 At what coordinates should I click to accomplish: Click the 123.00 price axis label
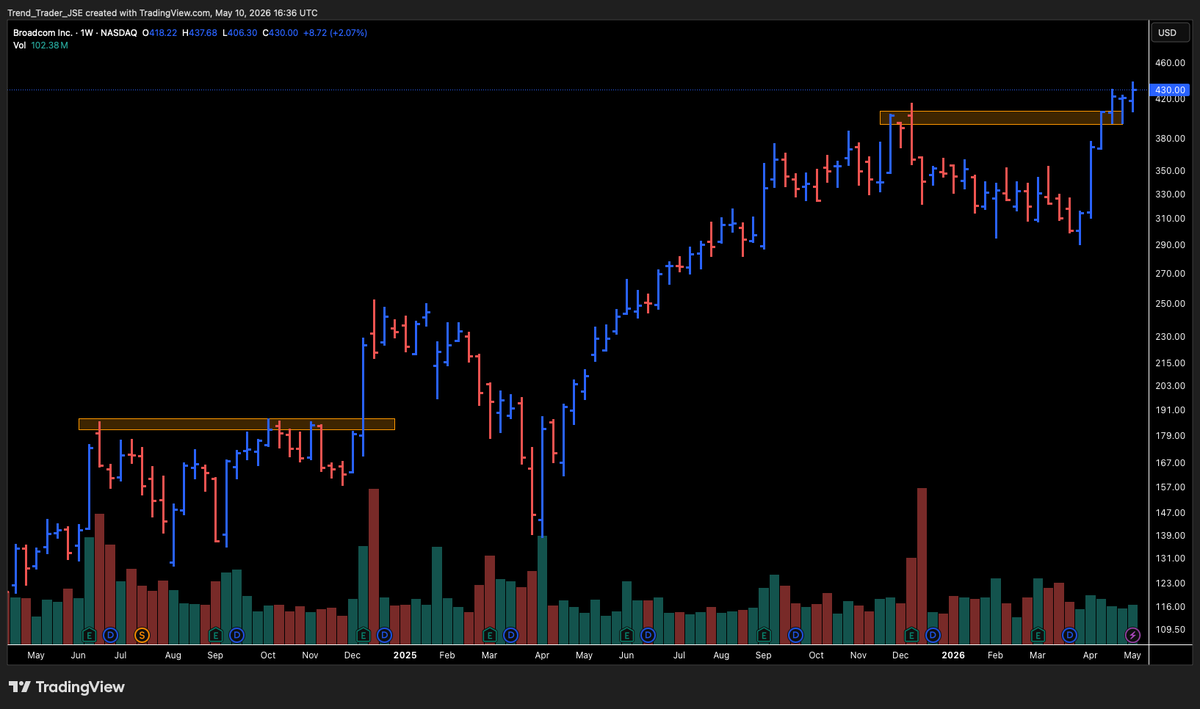(1169, 583)
